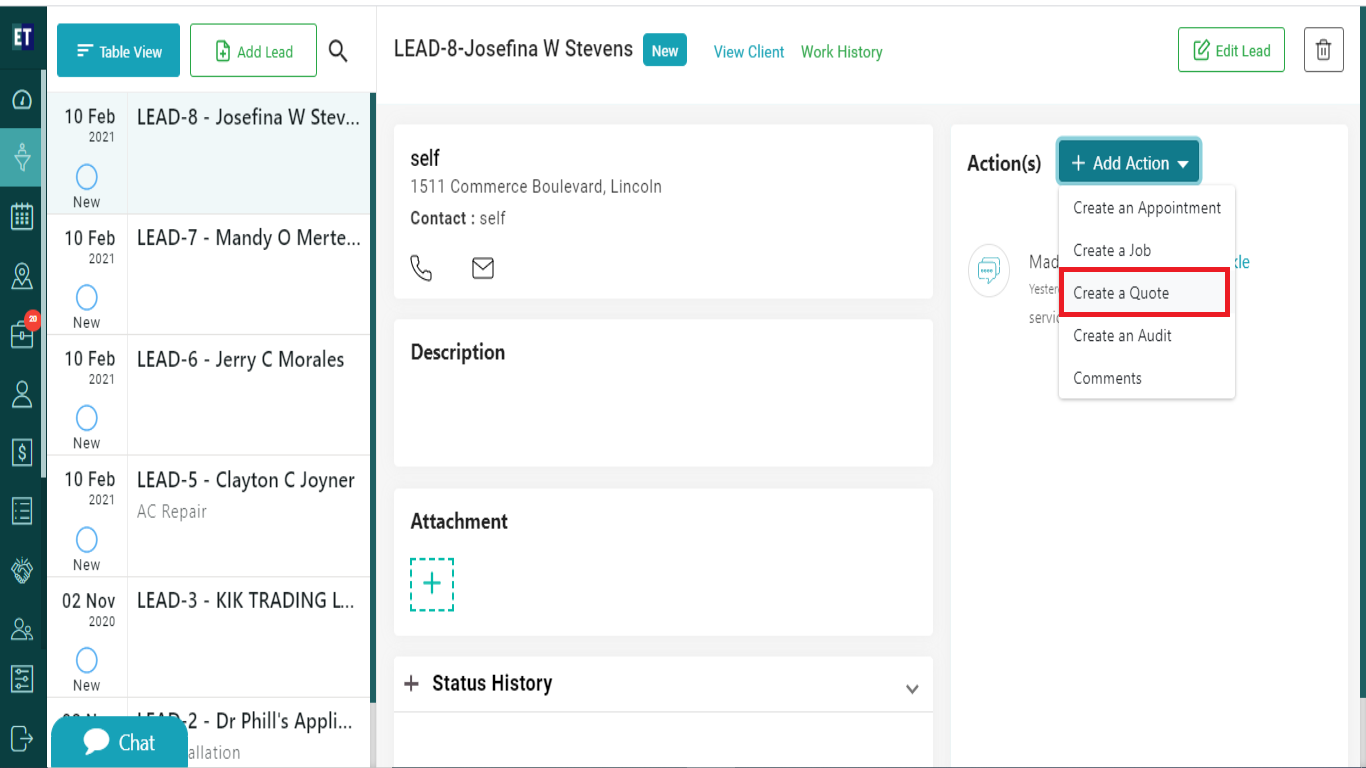Open the map location pin icon
The image size is (1366, 768).
[x=22, y=276]
